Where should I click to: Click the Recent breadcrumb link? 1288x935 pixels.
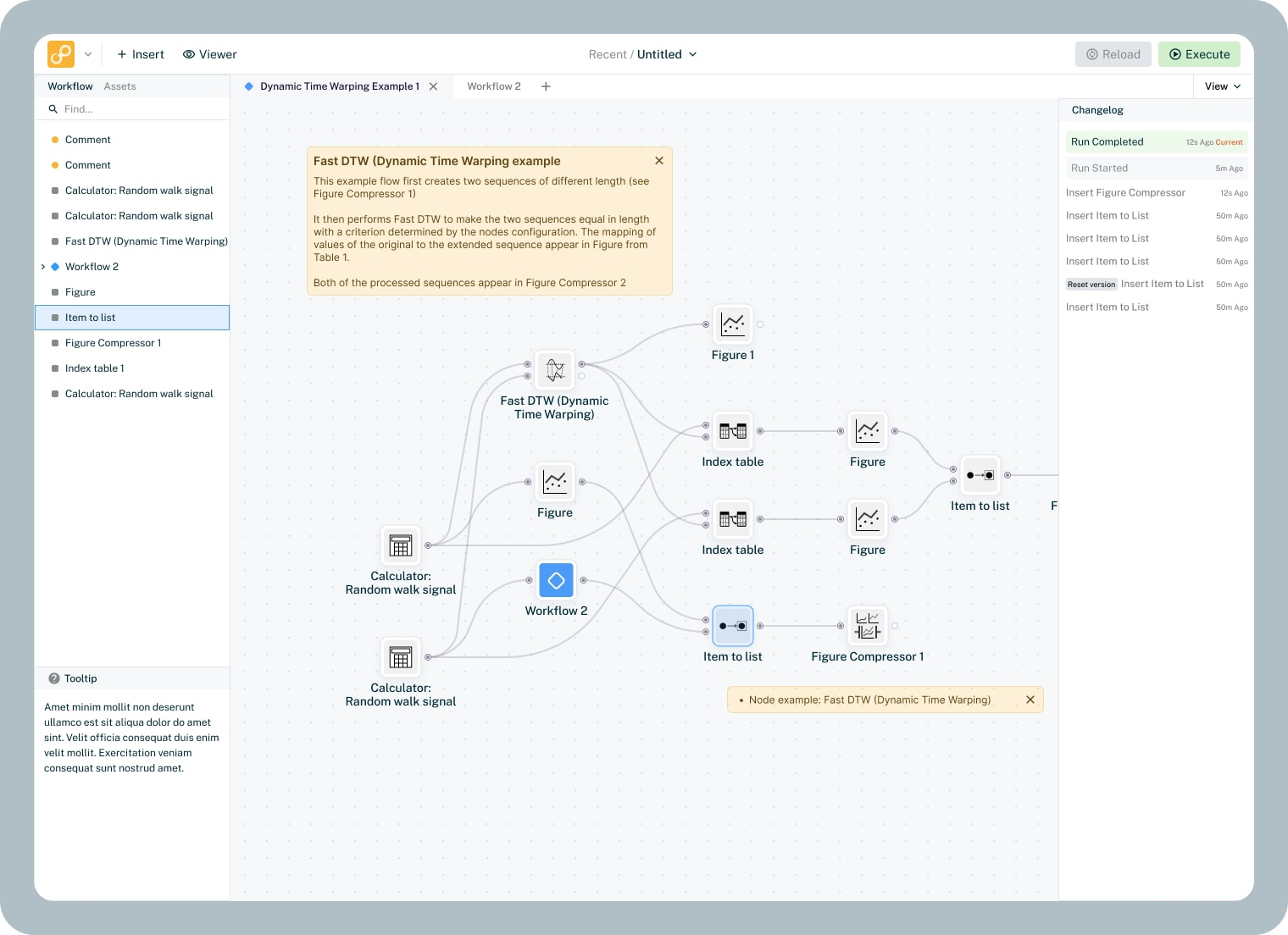coord(608,54)
